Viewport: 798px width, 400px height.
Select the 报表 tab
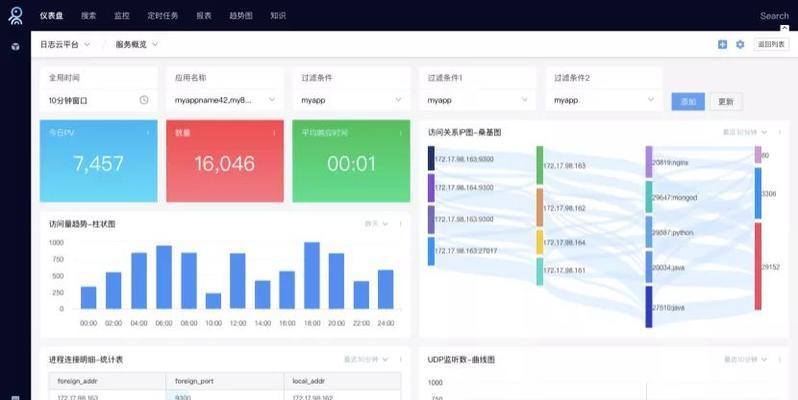[x=204, y=16]
